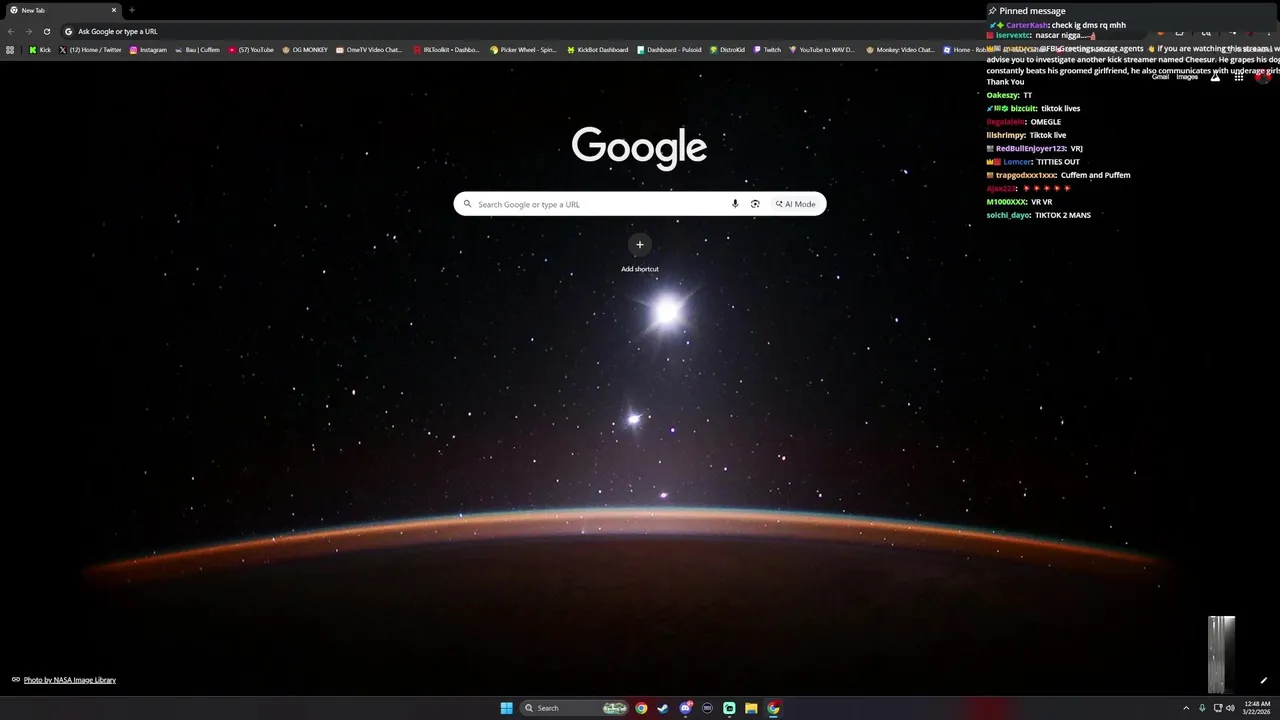This screenshot has height=720, width=1280.
Task: Reload the current page
Action: pyautogui.click(x=46, y=31)
